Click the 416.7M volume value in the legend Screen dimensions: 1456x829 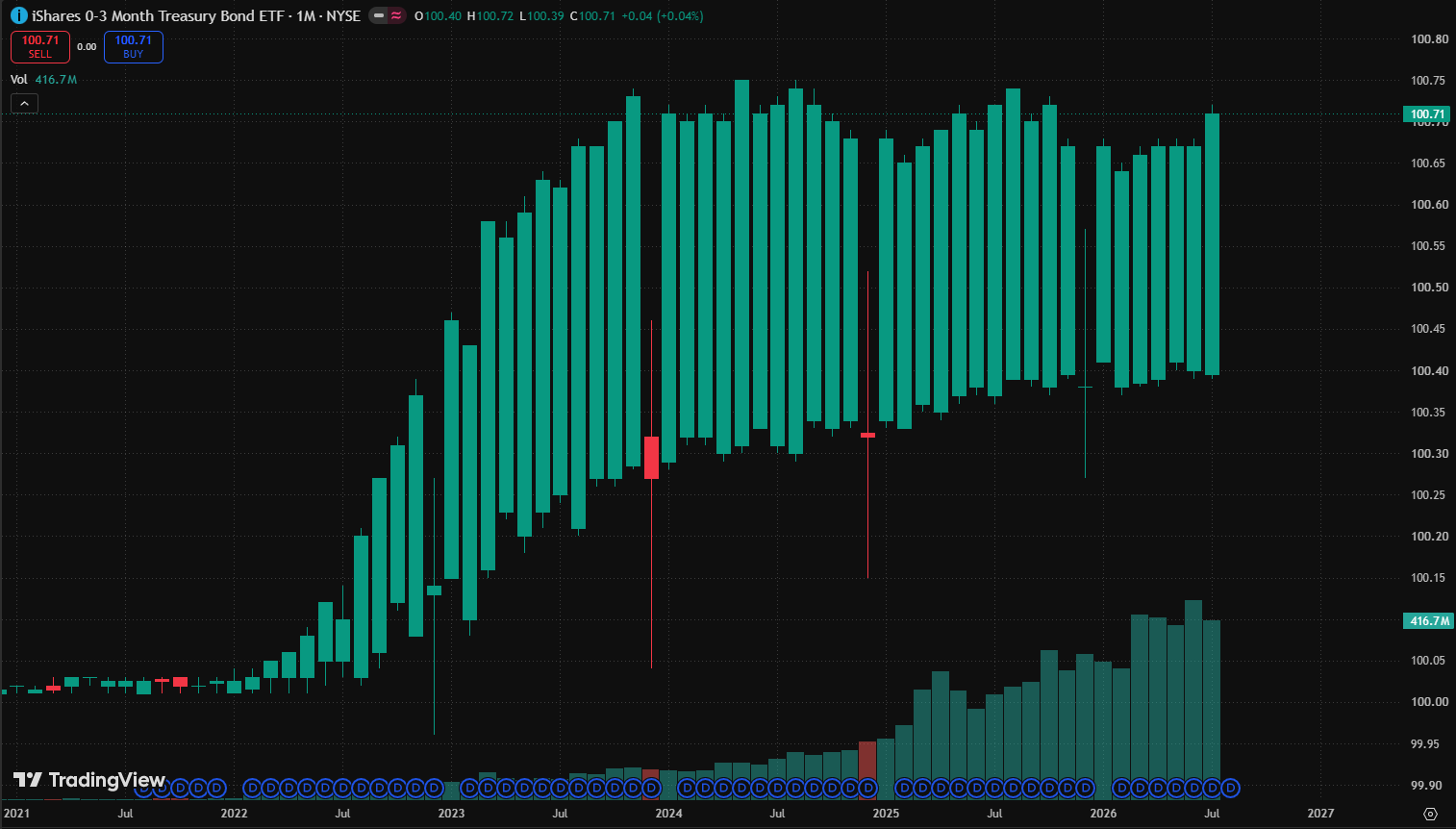pos(56,80)
